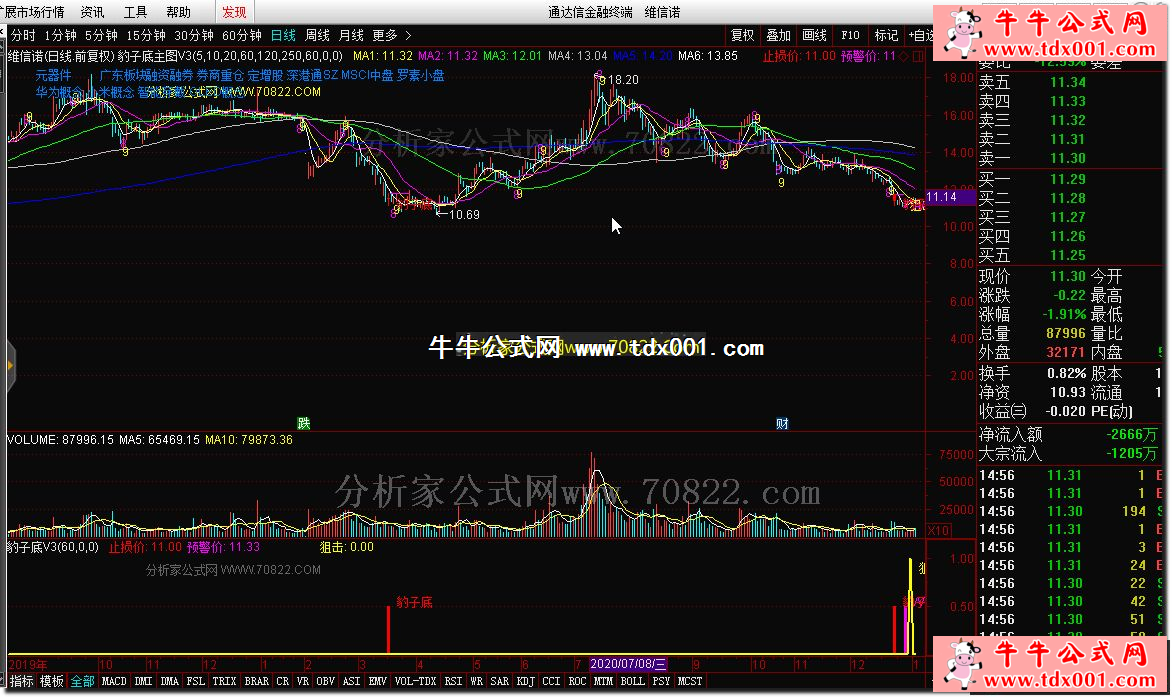Image resolution: width=1172 pixels, height=697 pixels.
Task: Select the 全部 indicator tab
Action: (x=82, y=681)
